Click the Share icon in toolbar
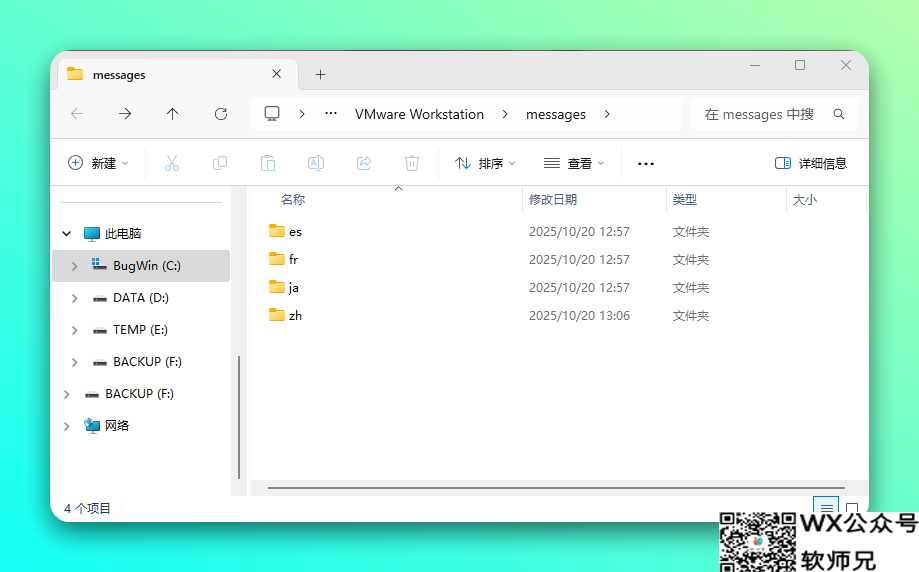The height and width of the screenshot is (572, 919). pos(364,163)
